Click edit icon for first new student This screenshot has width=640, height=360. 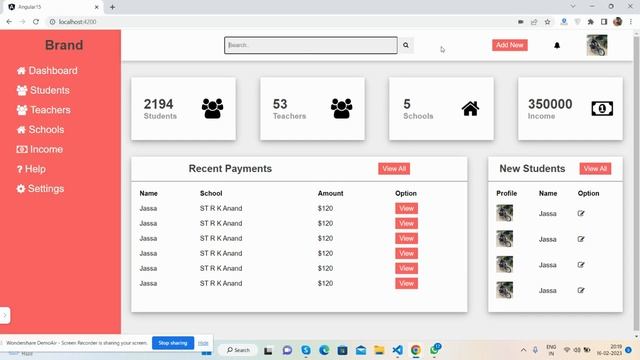click(x=581, y=213)
